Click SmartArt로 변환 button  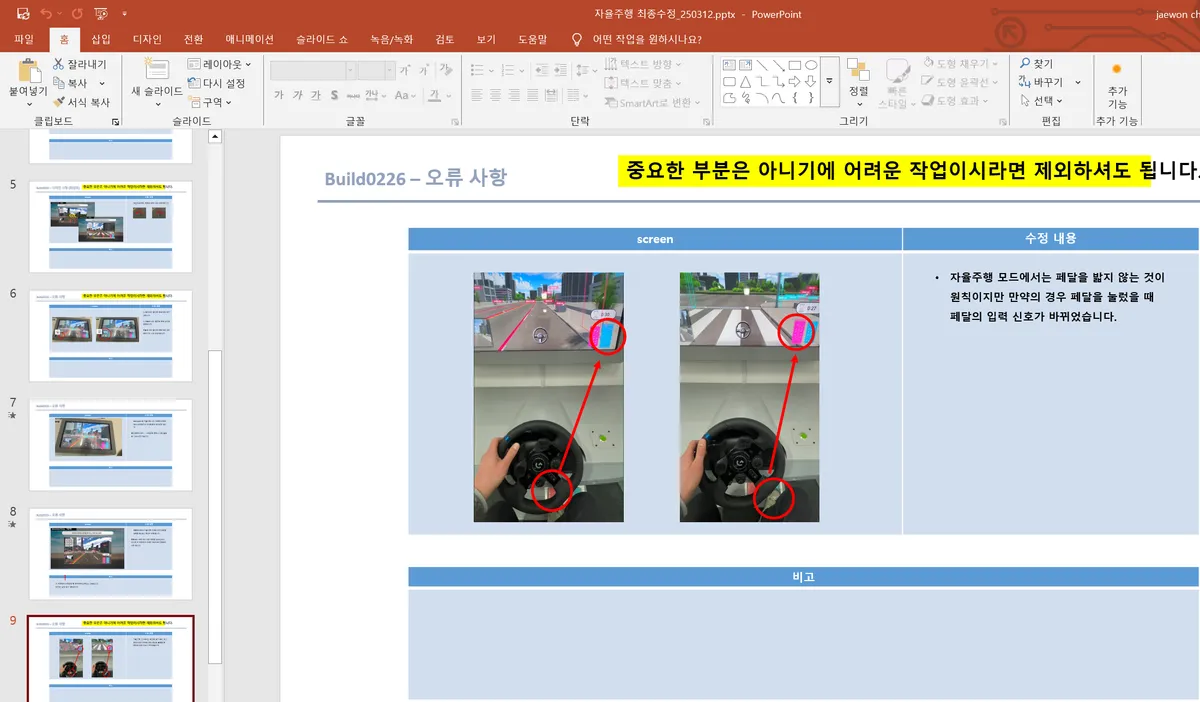pyautogui.click(x=652, y=102)
